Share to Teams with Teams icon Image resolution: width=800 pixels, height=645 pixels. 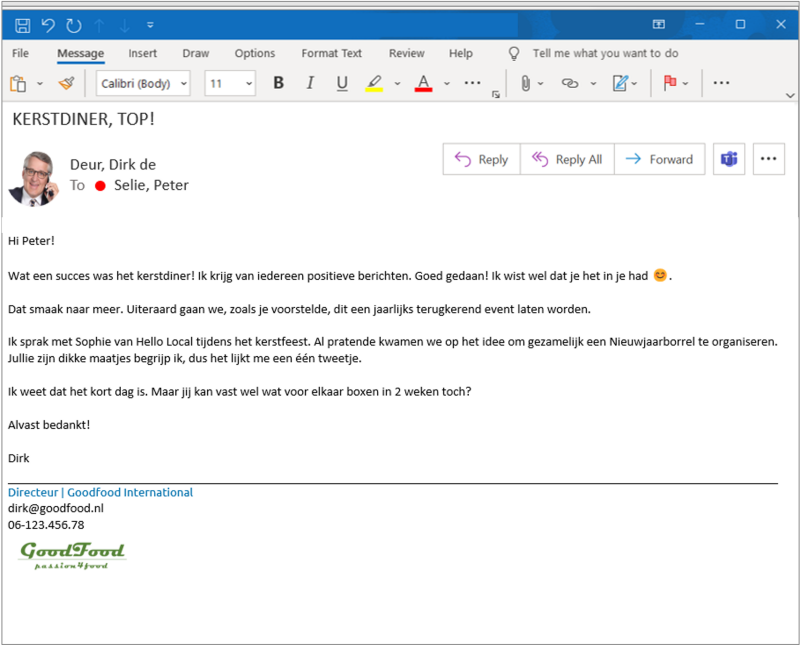pyautogui.click(x=729, y=159)
